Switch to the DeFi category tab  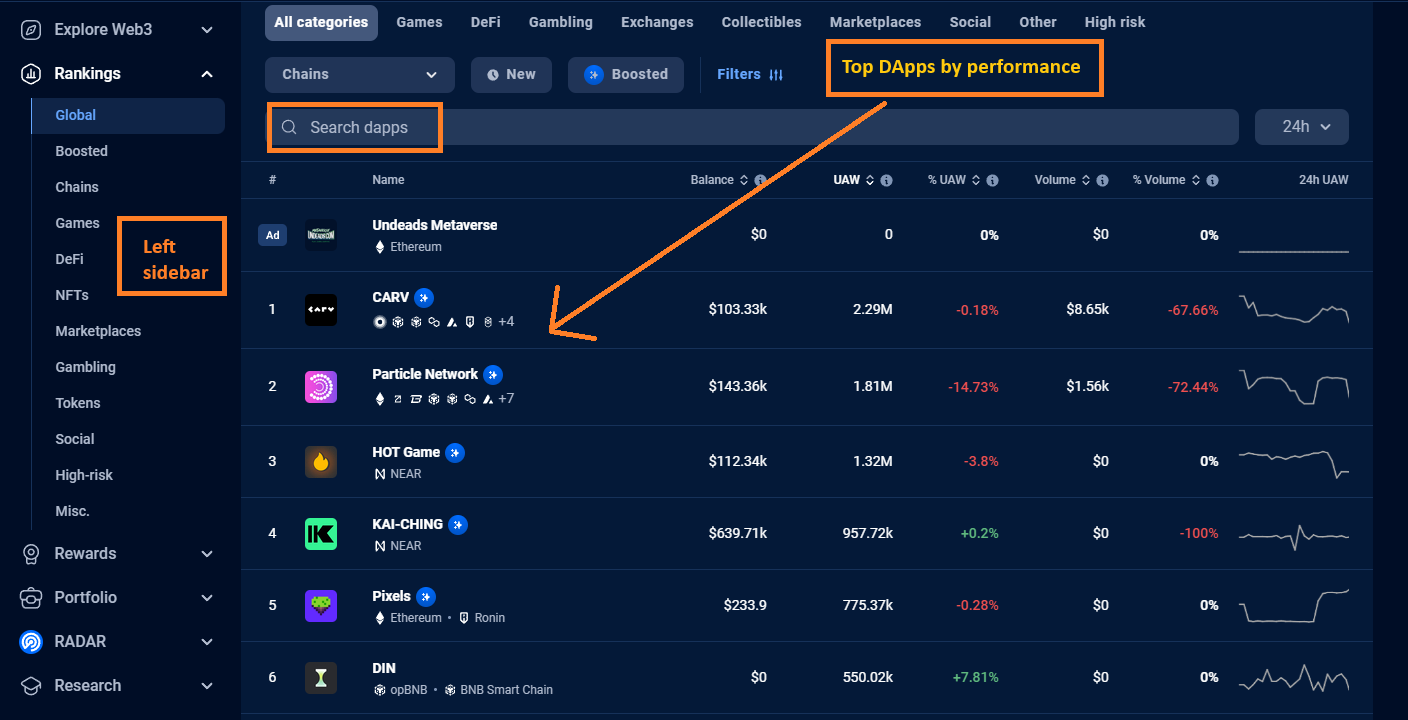click(486, 22)
